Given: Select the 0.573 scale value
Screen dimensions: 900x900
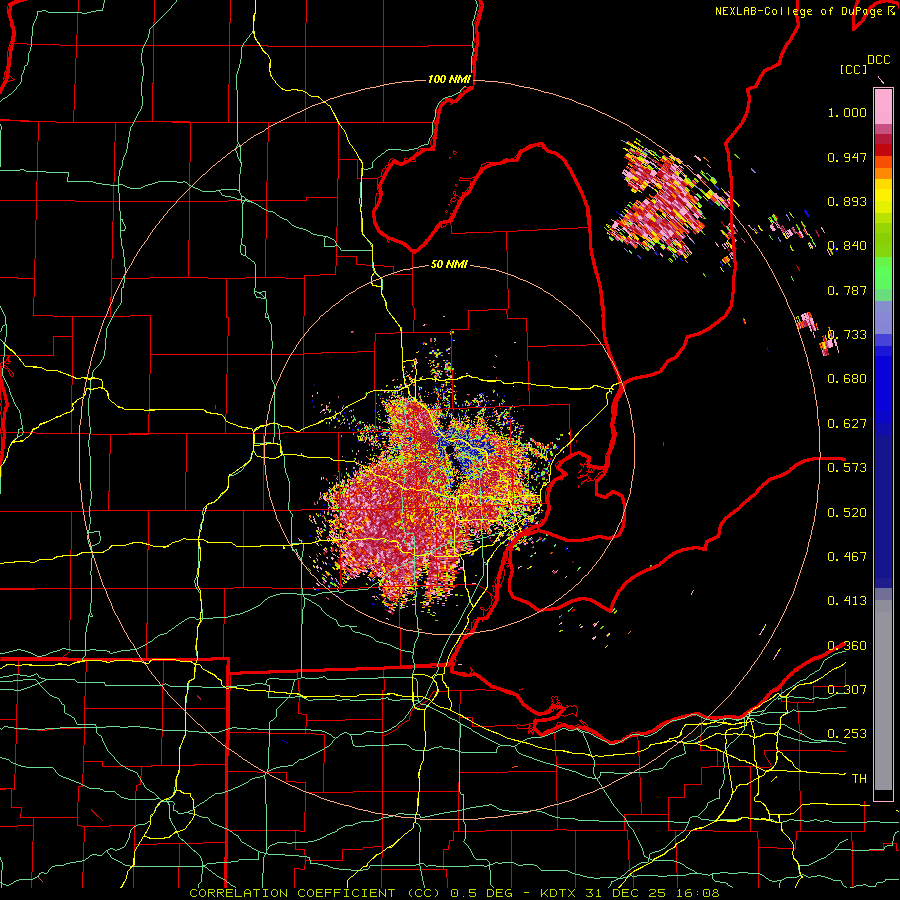Looking at the screenshot, I should pos(847,468).
